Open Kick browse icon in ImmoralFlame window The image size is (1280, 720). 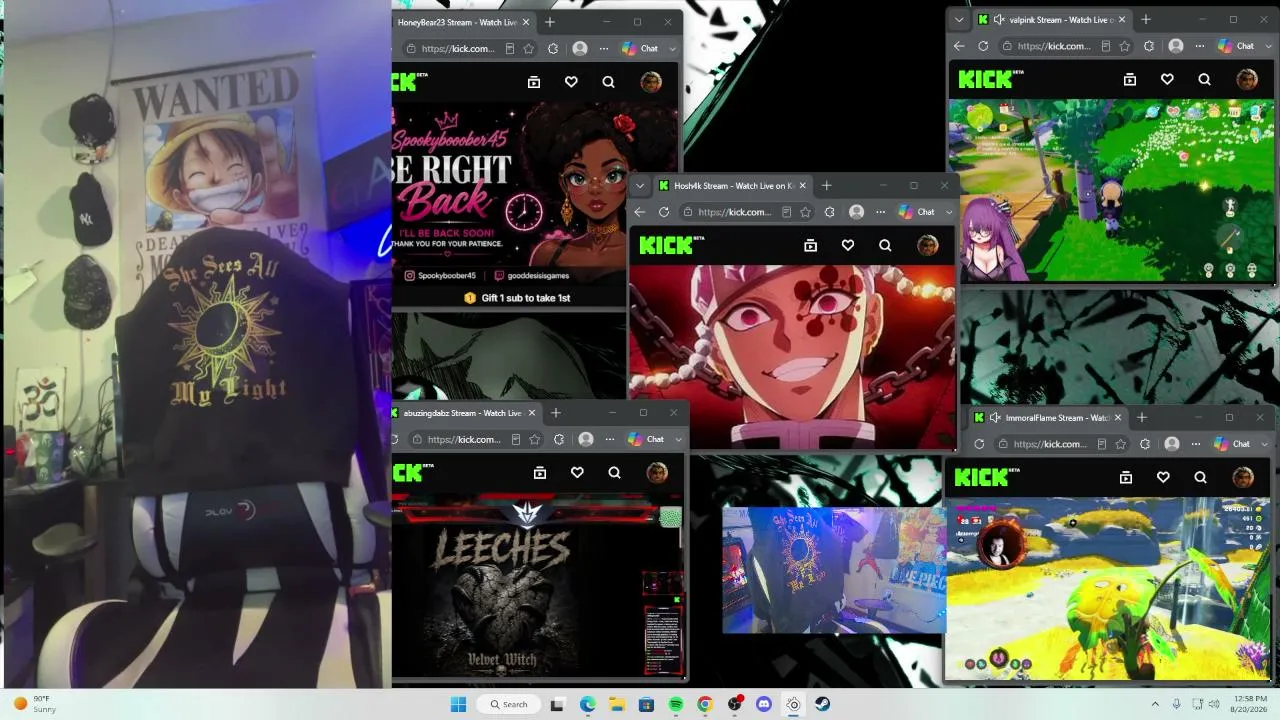point(1126,477)
